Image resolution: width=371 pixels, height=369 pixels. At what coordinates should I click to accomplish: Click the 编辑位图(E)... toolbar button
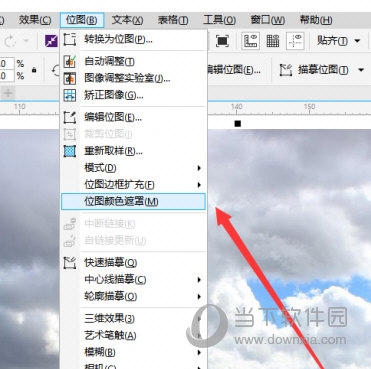(x=234, y=70)
